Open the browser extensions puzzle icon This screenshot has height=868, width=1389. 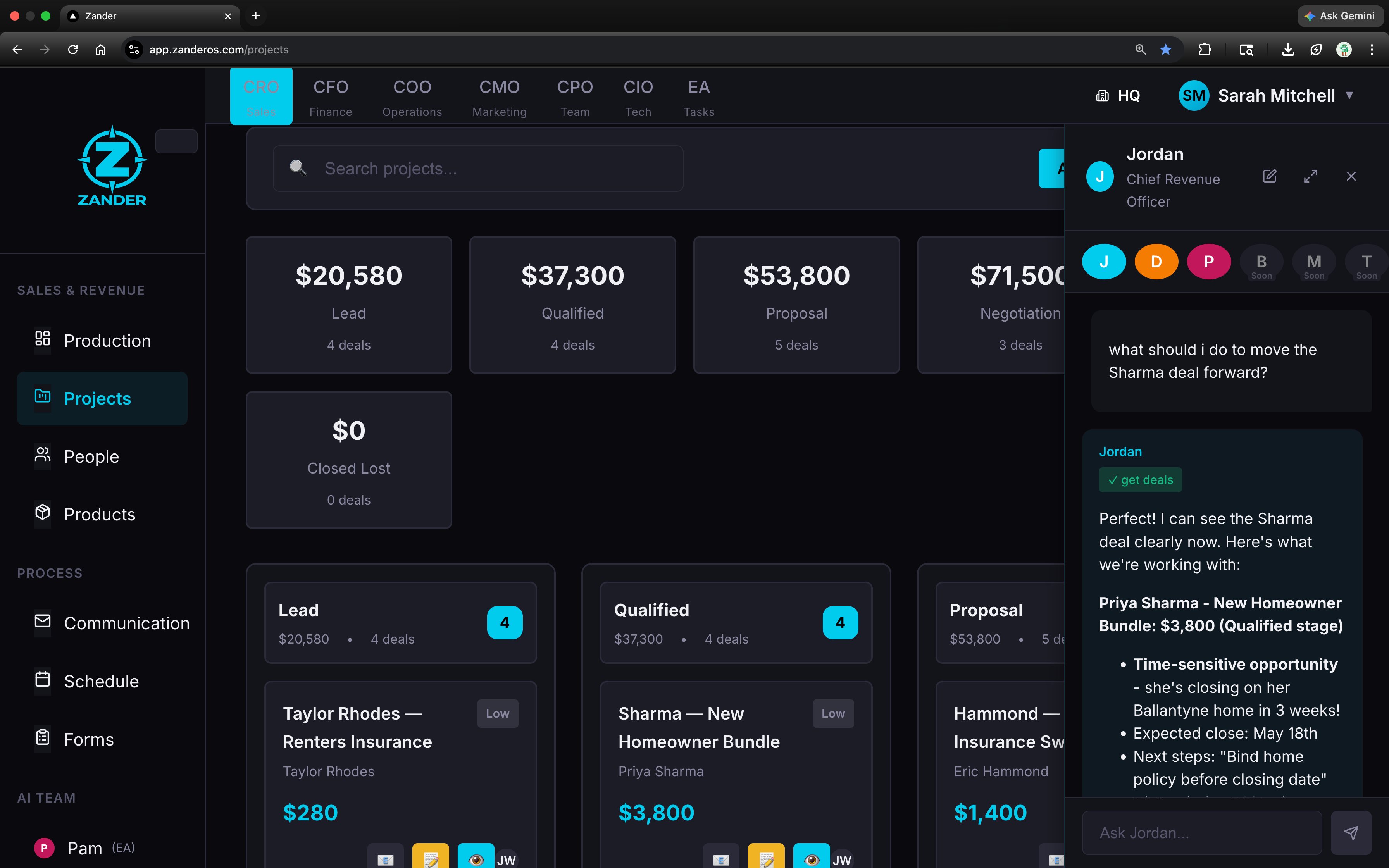1205,49
